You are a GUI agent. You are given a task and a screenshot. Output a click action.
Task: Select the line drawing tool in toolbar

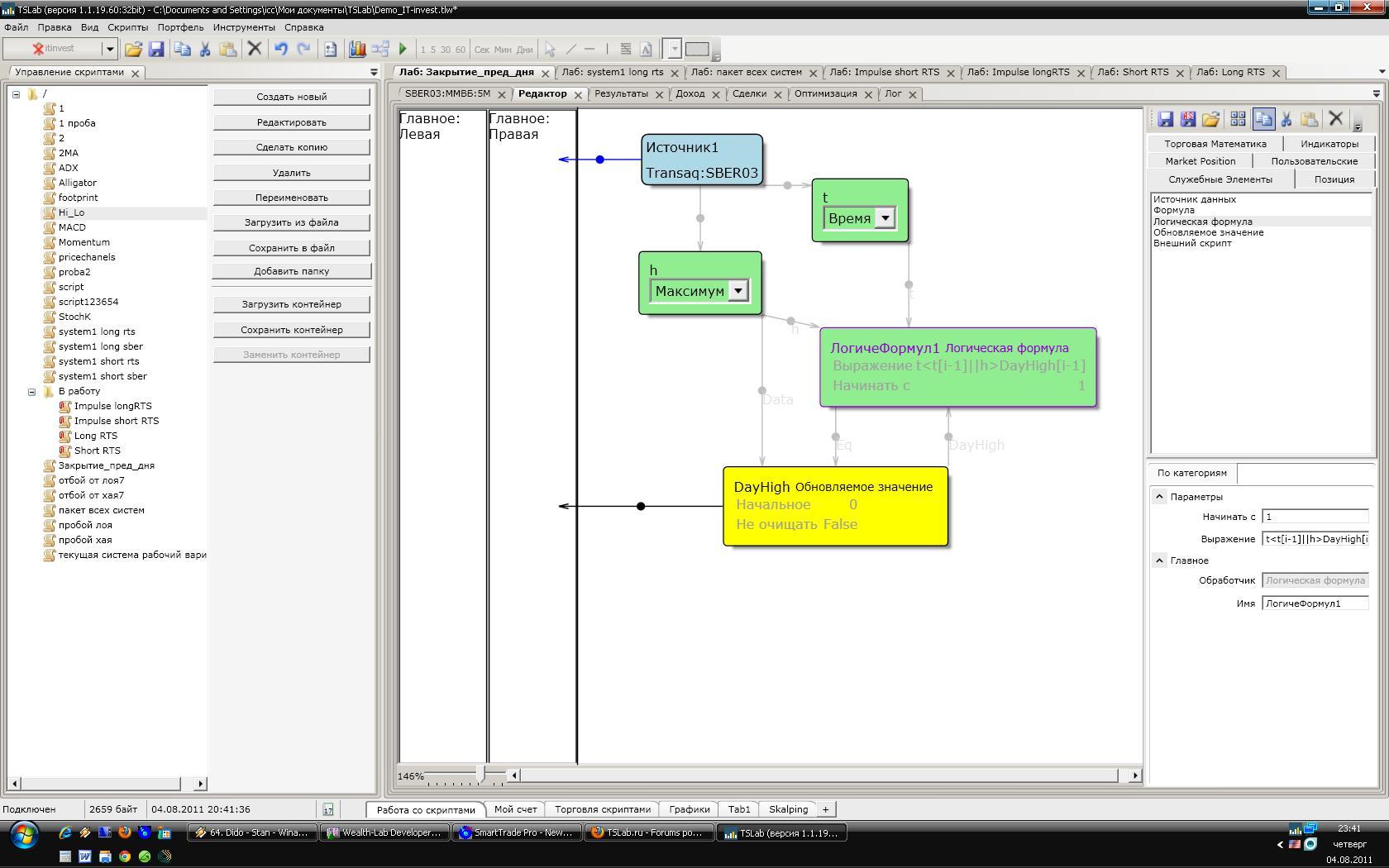pyautogui.click(x=570, y=50)
